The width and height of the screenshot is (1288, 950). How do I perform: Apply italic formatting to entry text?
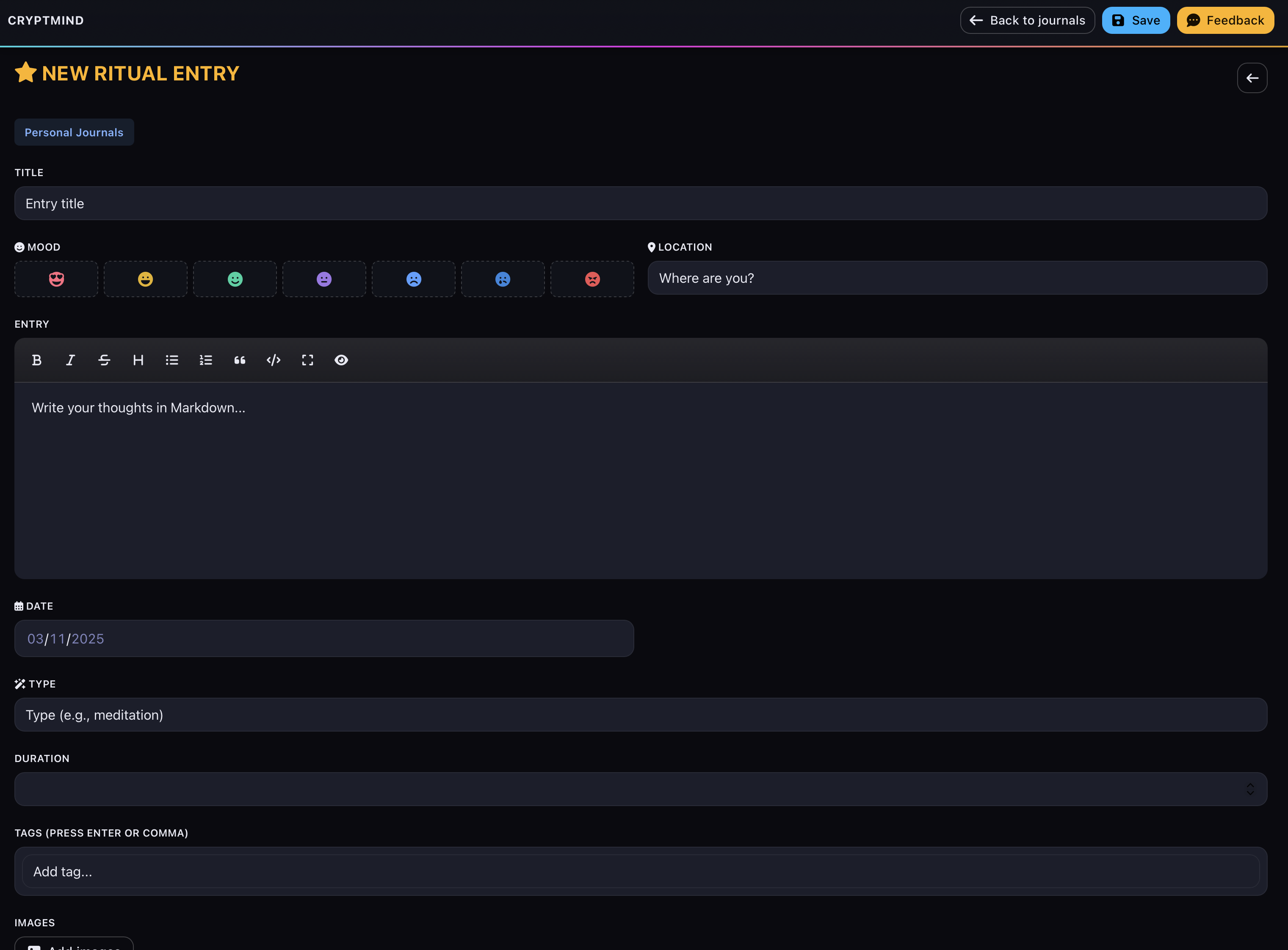70,360
